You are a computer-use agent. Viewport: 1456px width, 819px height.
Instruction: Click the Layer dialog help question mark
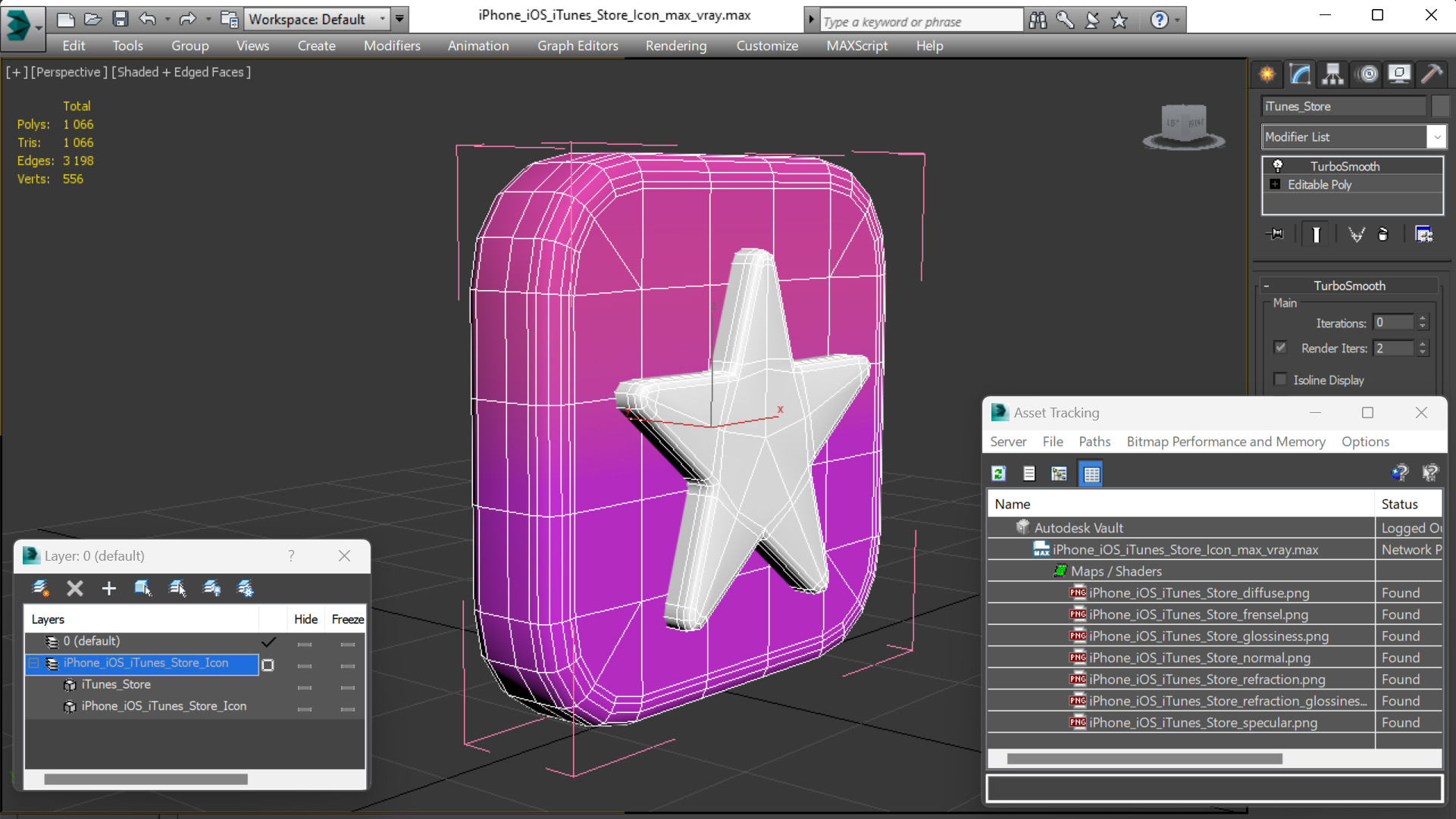tap(291, 555)
